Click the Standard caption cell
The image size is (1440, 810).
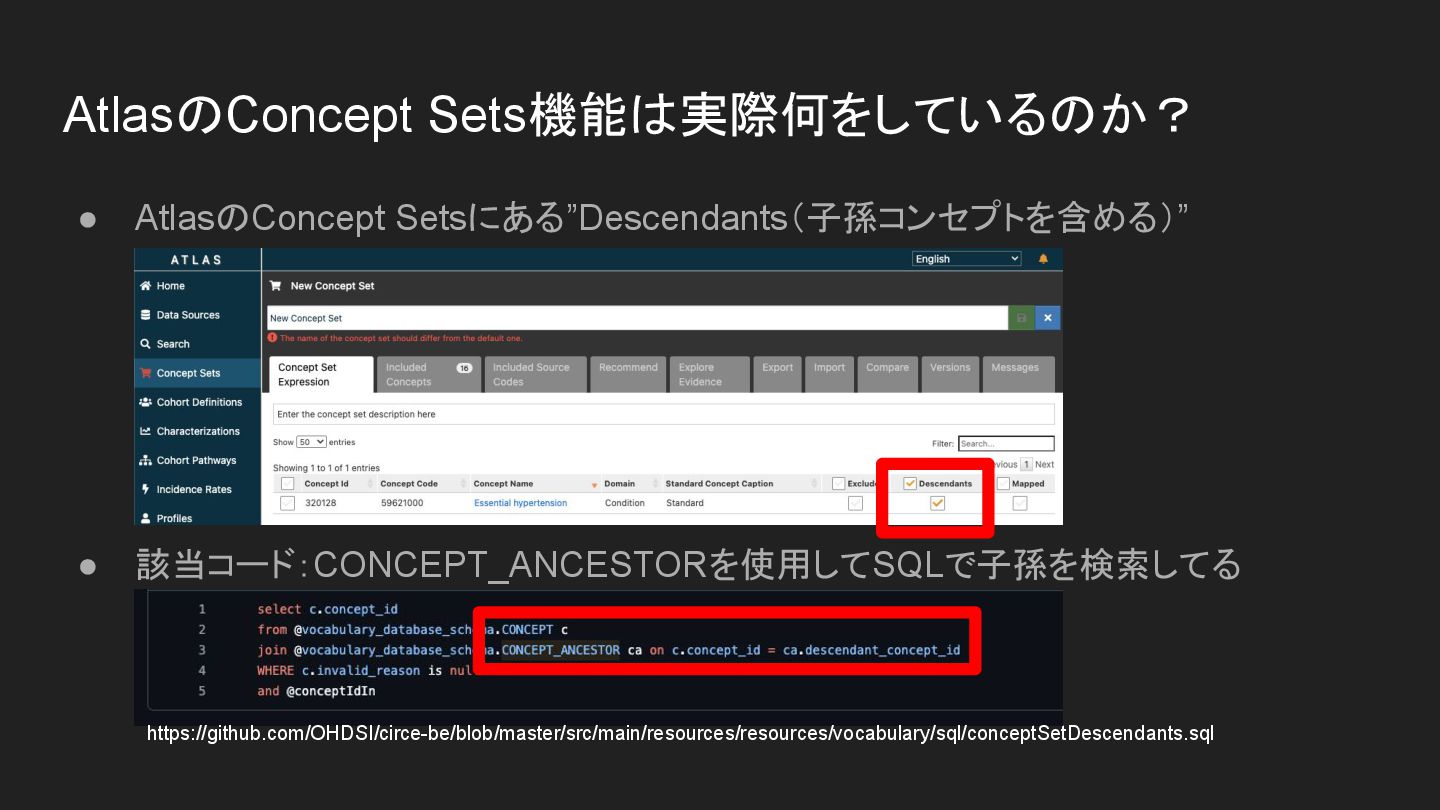pos(684,503)
